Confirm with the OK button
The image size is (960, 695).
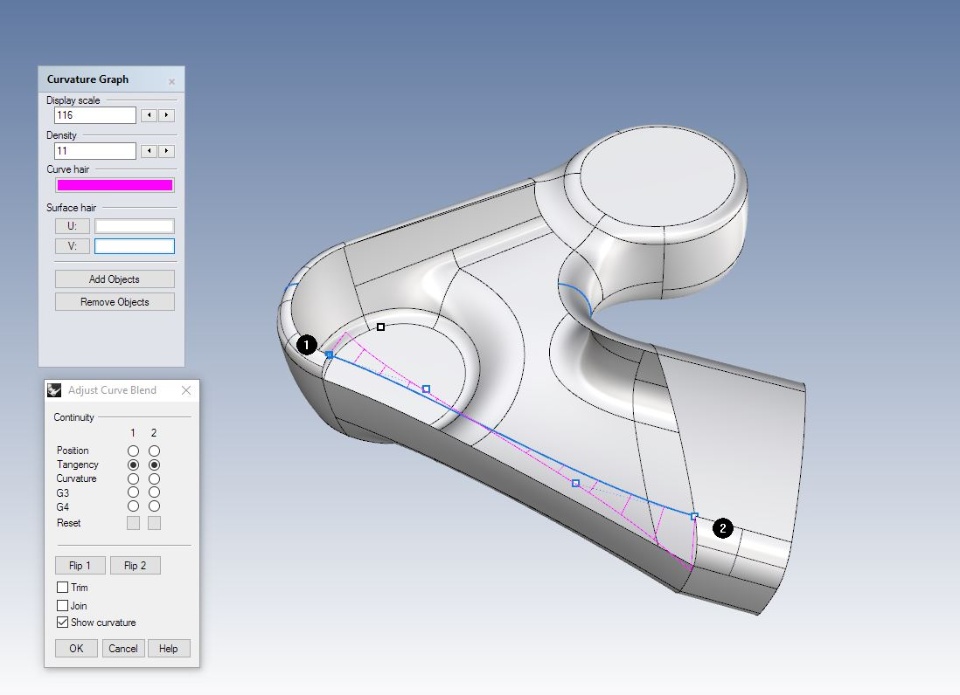(x=76, y=648)
